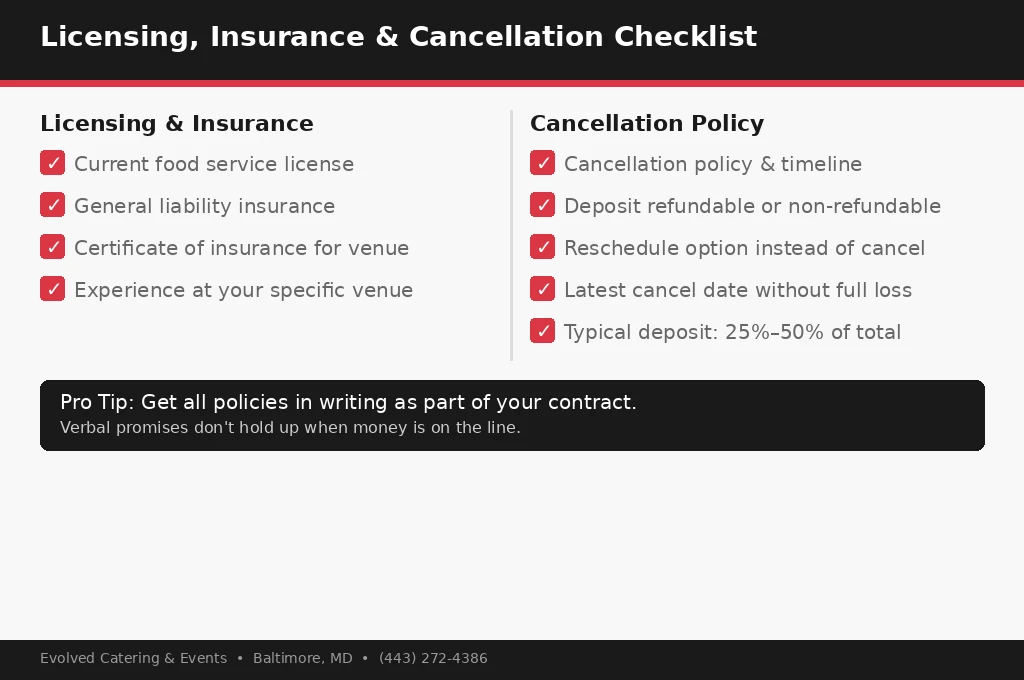Uncheck Latest cancel date without full loss
Image resolution: width=1024 pixels, height=680 pixels.
tap(542, 289)
